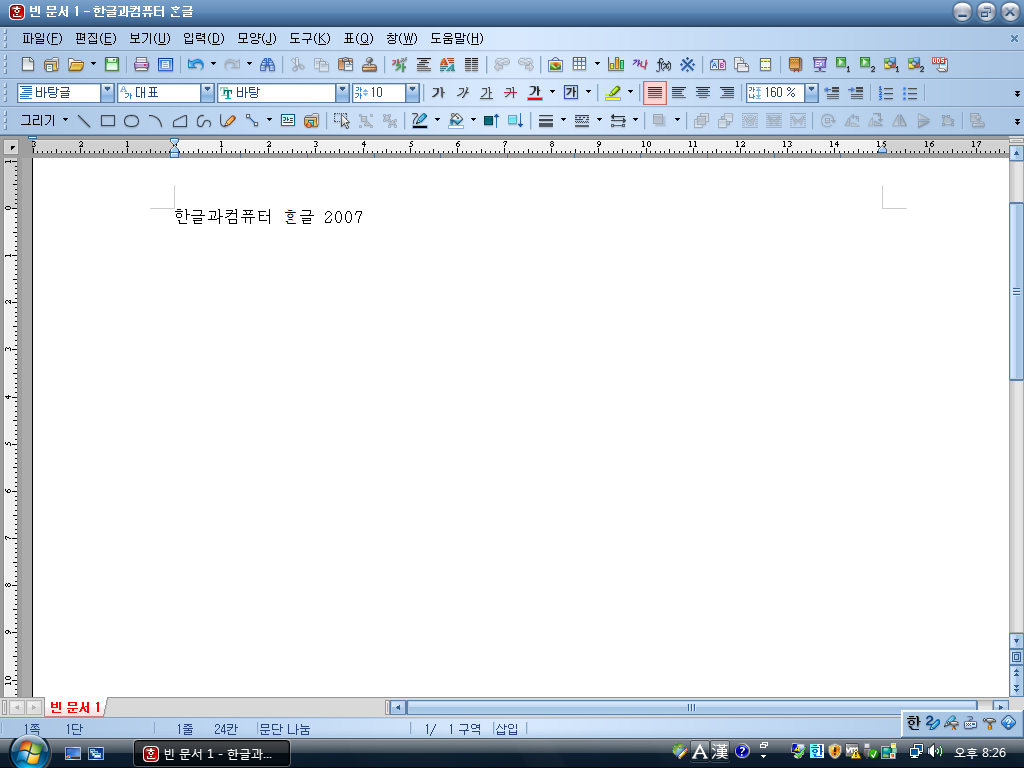The width and height of the screenshot is (1024, 768).
Task: Insert a picture using the image icon
Action: tap(555, 64)
